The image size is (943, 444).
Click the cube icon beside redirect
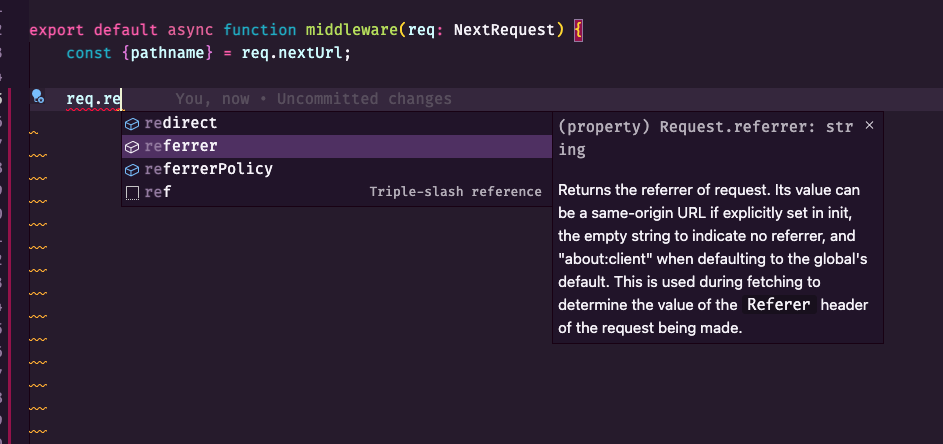(x=132, y=123)
